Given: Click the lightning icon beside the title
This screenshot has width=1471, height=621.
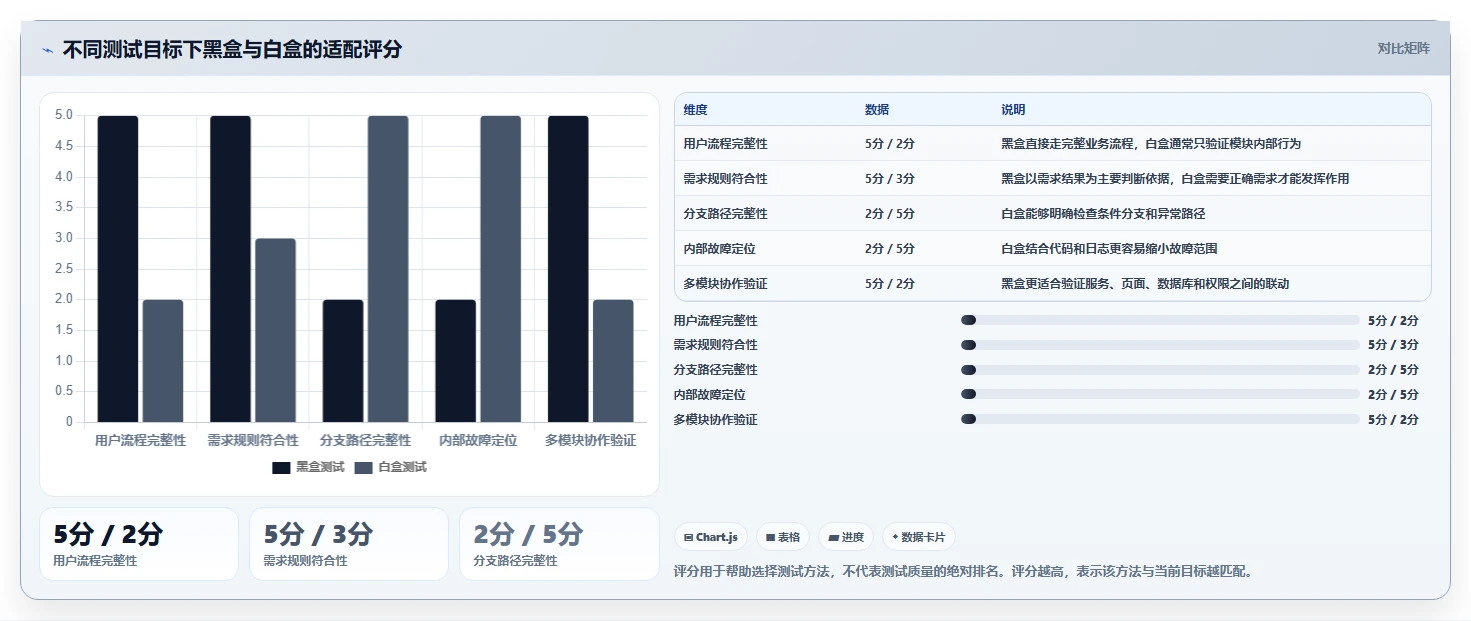Looking at the screenshot, I should coord(47,50).
